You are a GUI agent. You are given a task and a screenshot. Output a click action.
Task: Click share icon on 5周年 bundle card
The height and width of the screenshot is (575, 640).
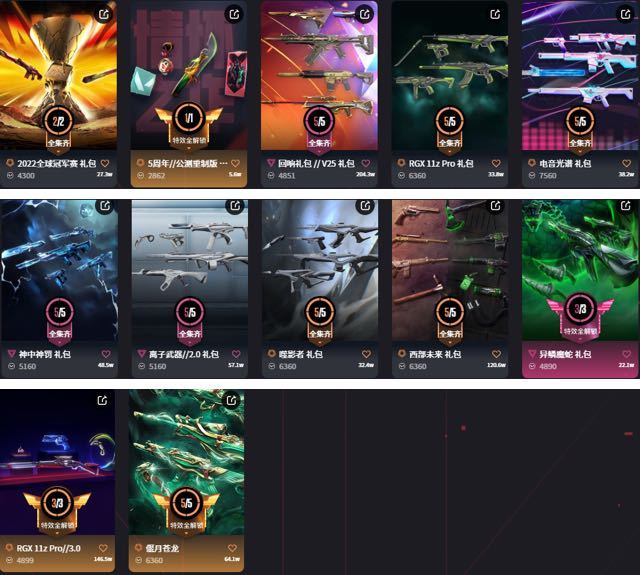point(234,15)
